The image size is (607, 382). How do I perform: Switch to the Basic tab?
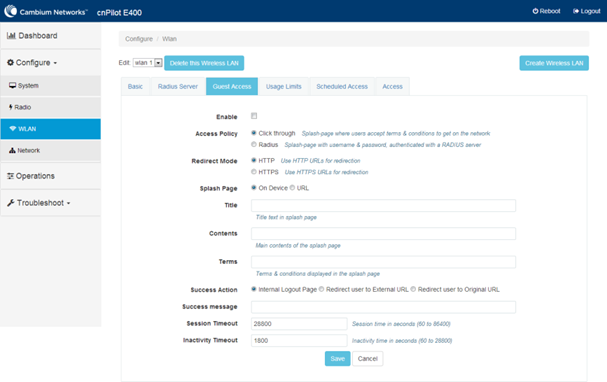[x=135, y=86]
